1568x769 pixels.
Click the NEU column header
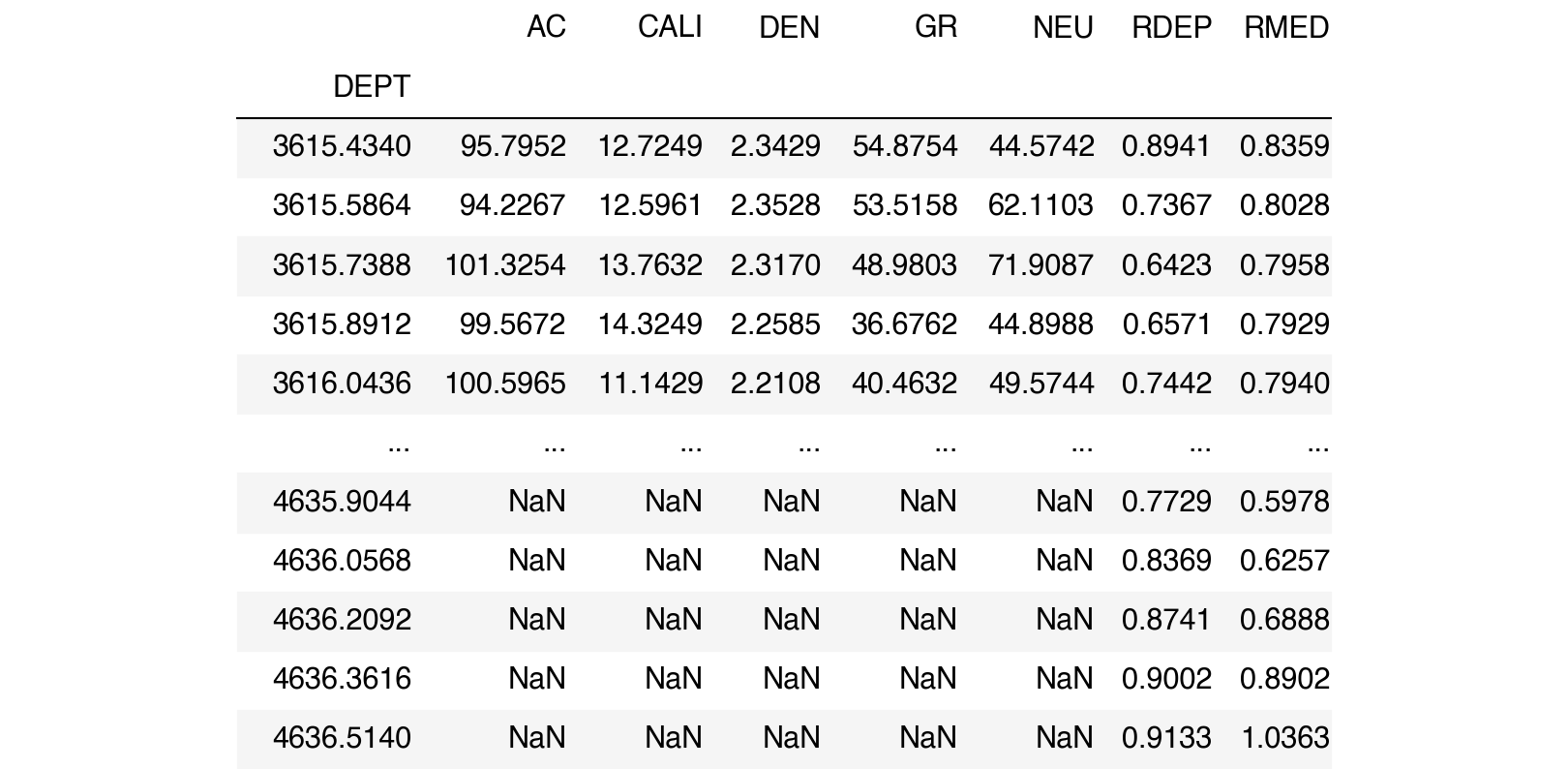[x=1063, y=27]
